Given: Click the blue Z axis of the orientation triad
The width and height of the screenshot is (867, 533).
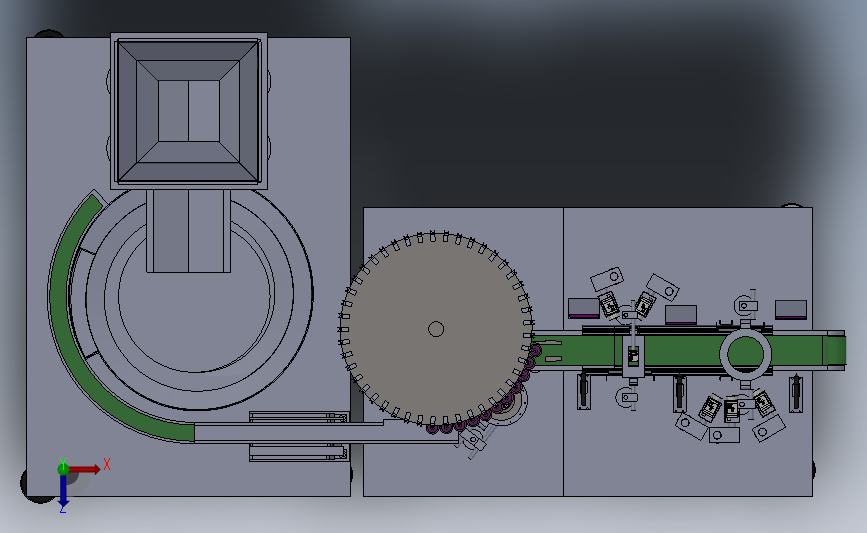Looking at the screenshot, I should 63,489.
